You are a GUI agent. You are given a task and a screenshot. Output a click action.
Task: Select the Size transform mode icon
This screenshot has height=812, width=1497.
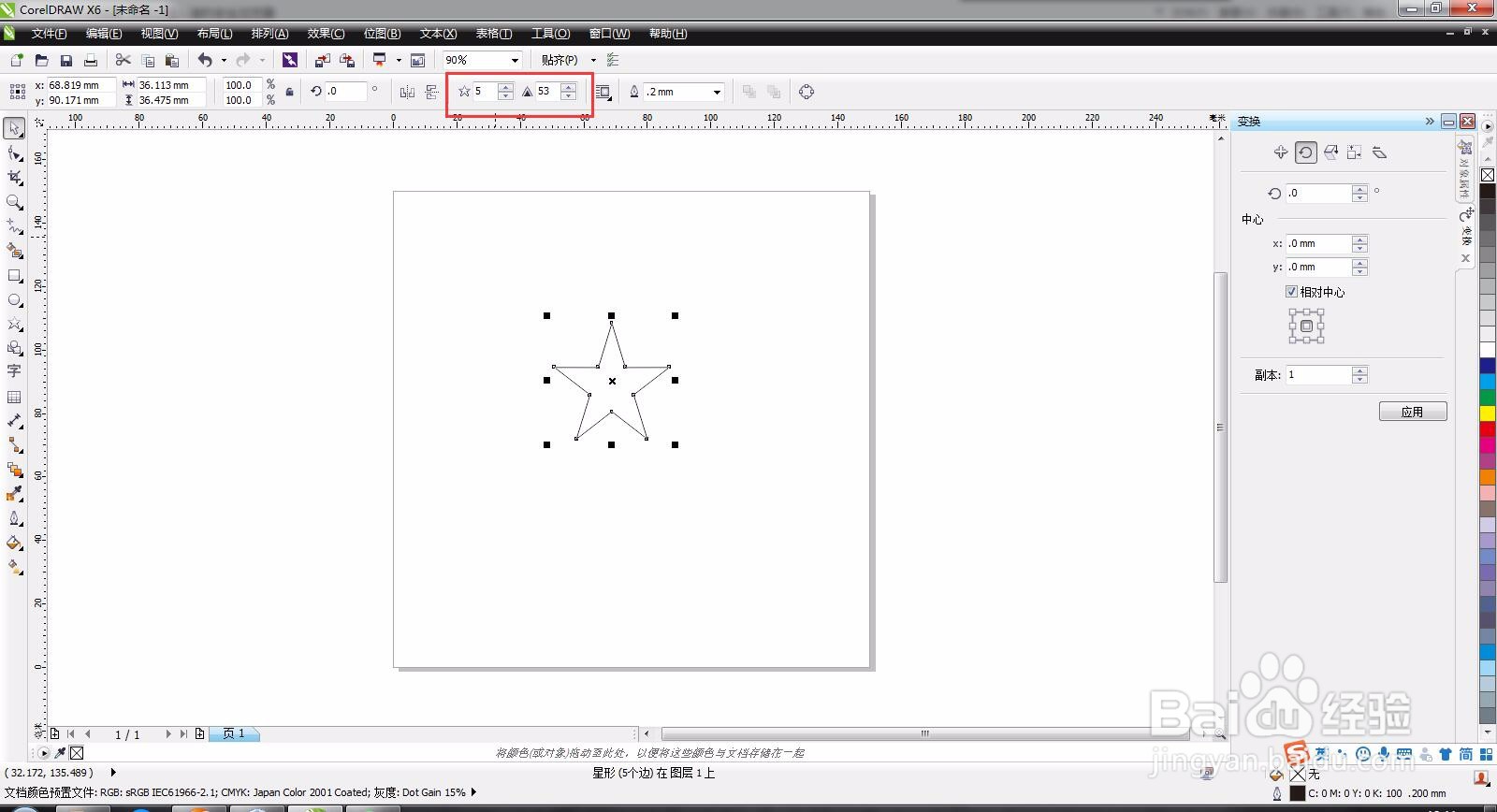(x=1355, y=152)
